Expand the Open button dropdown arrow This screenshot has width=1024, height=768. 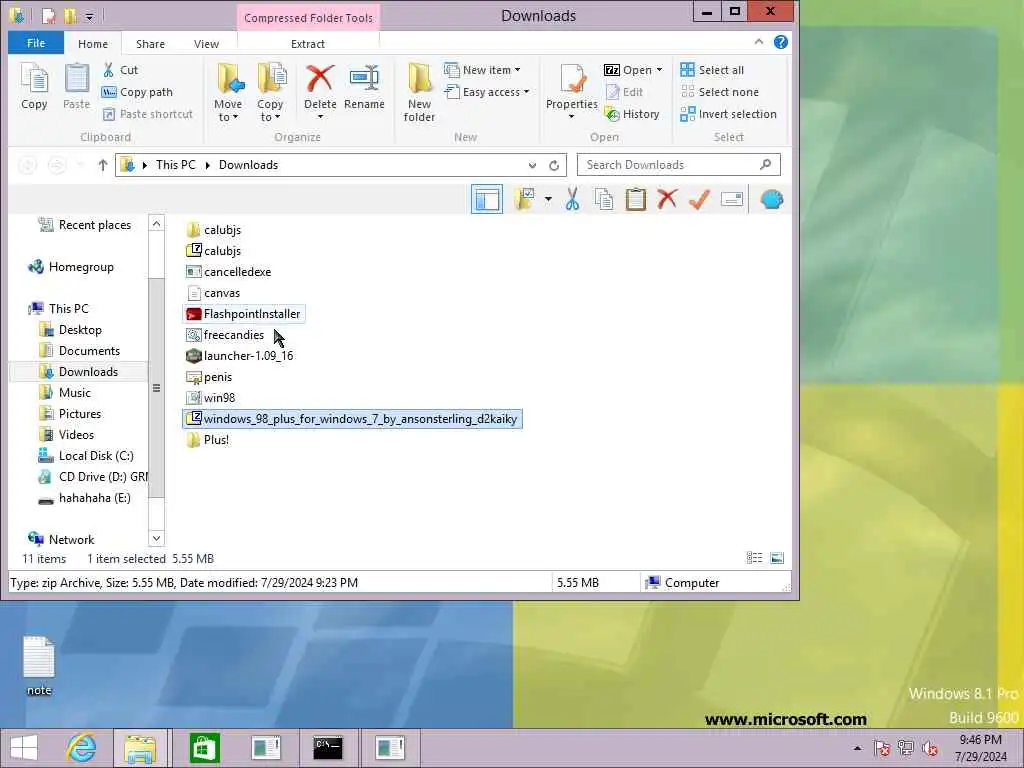(x=659, y=70)
